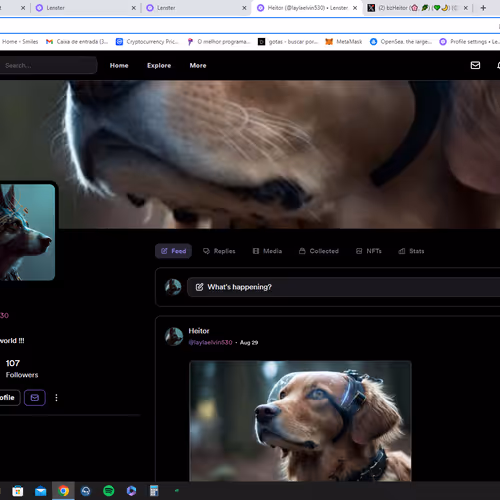The width and height of the screenshot is (500, 500).
Task: Click the Aug 29 post date
Action: click(x=249, y=343)
